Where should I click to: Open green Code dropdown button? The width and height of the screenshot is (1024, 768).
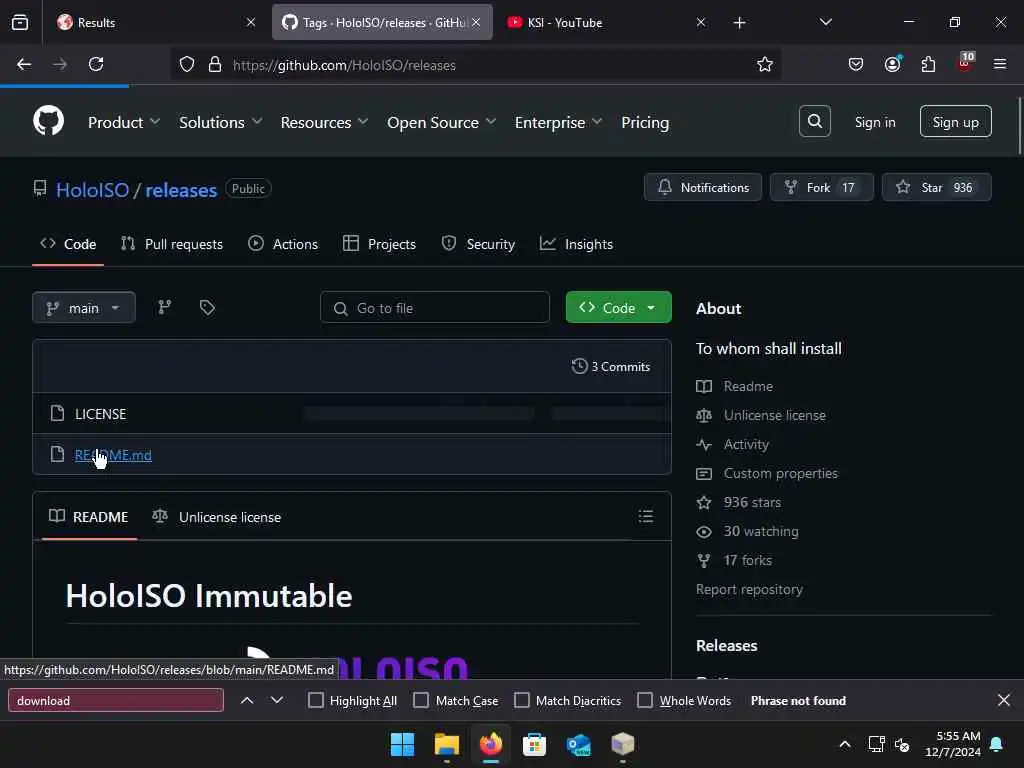(x=618, y=308)
